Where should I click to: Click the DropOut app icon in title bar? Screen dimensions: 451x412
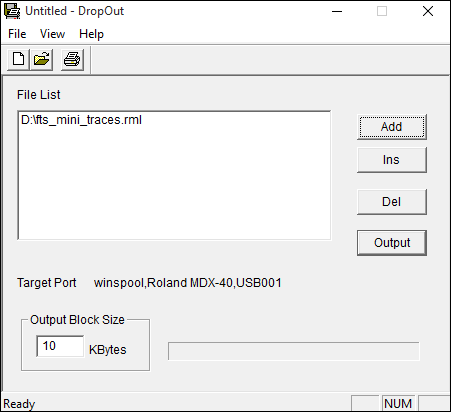click(12, 11)
